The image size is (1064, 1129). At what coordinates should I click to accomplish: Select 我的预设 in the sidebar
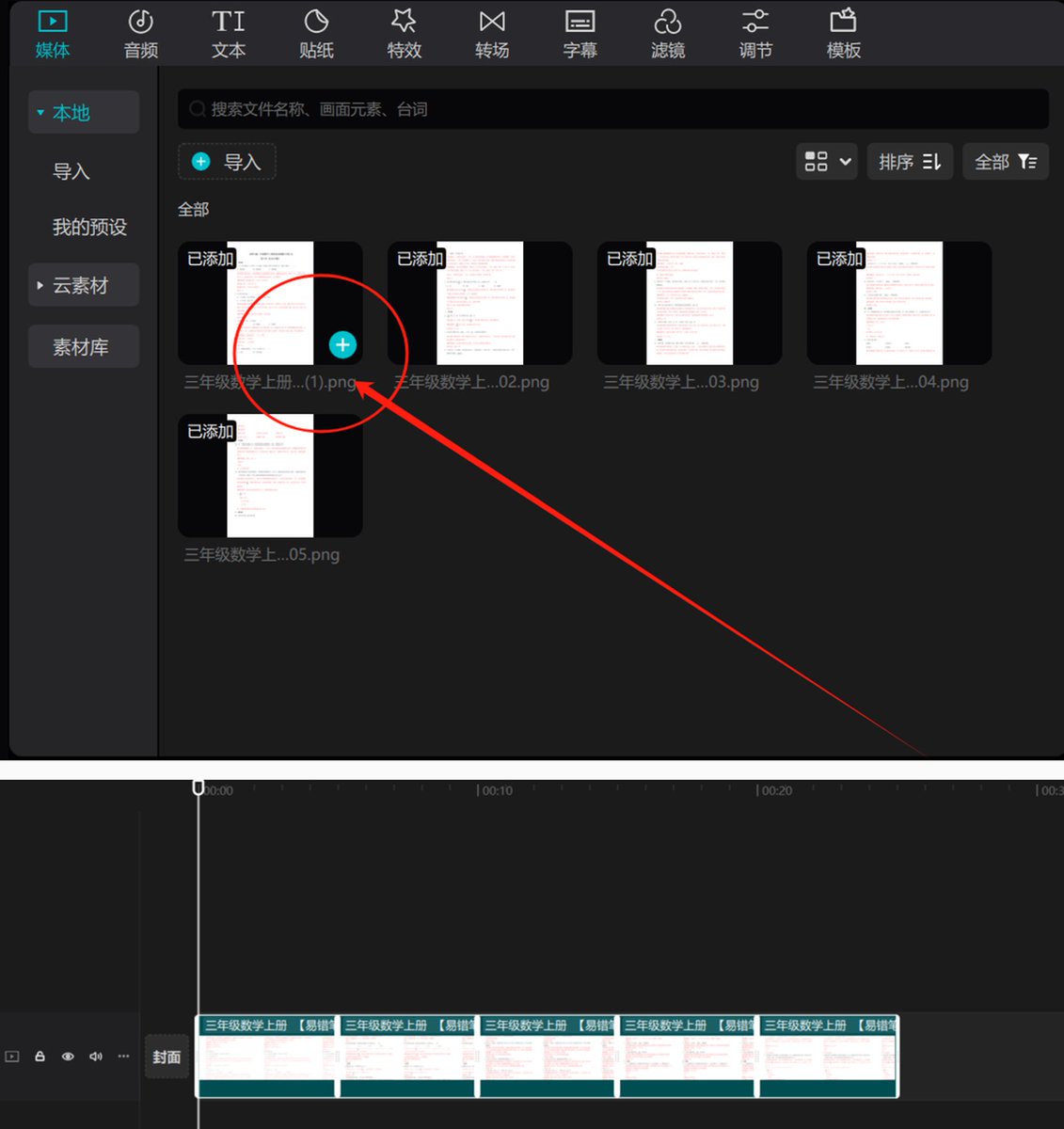89,227
